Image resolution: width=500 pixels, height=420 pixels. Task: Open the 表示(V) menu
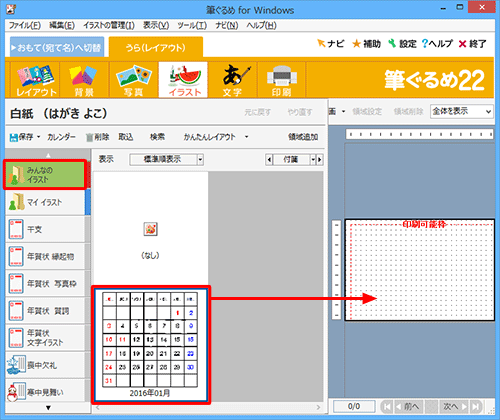(x=156, y=26)
